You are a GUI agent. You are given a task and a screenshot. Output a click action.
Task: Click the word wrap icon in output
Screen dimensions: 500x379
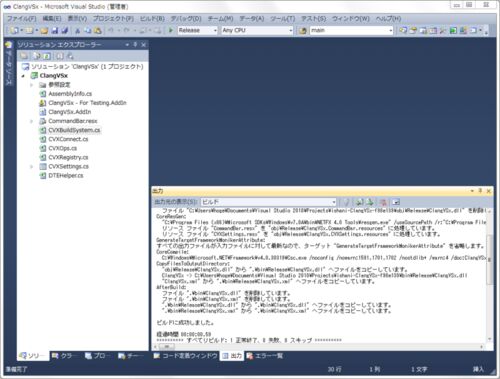pyautogui.click(x=396, y=202)
